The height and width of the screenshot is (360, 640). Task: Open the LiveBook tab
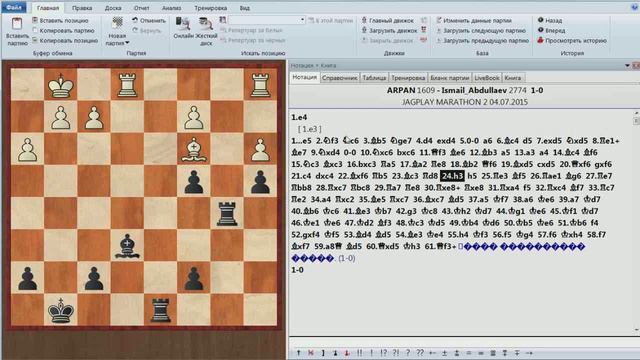487,78
